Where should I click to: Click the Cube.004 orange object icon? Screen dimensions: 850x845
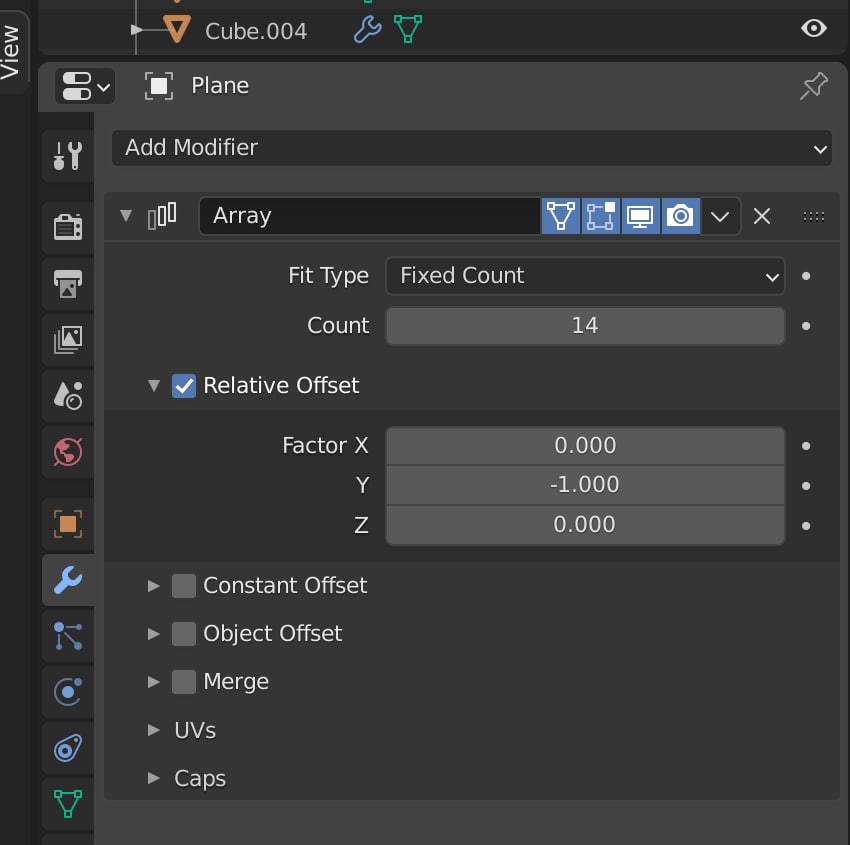(177, 29)
